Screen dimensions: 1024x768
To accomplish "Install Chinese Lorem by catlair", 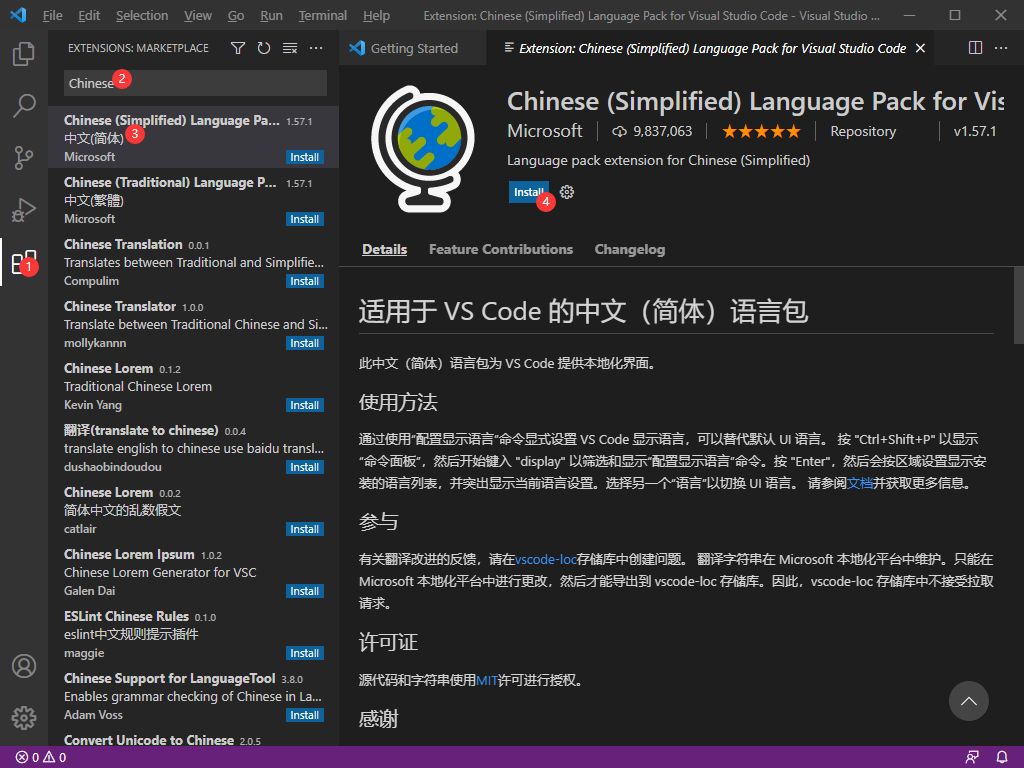I will (305, 530).
